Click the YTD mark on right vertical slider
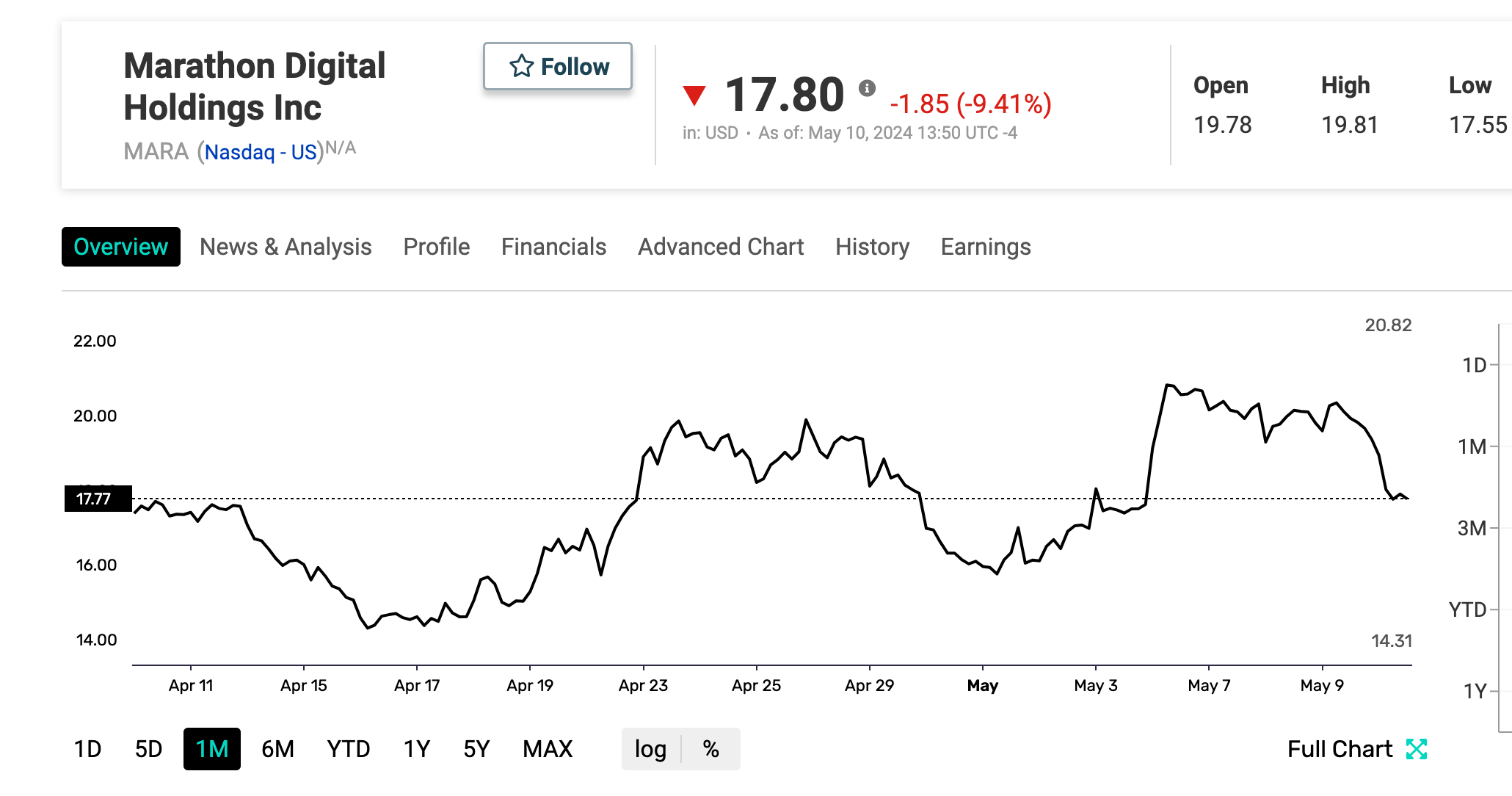 point(1467,609)
